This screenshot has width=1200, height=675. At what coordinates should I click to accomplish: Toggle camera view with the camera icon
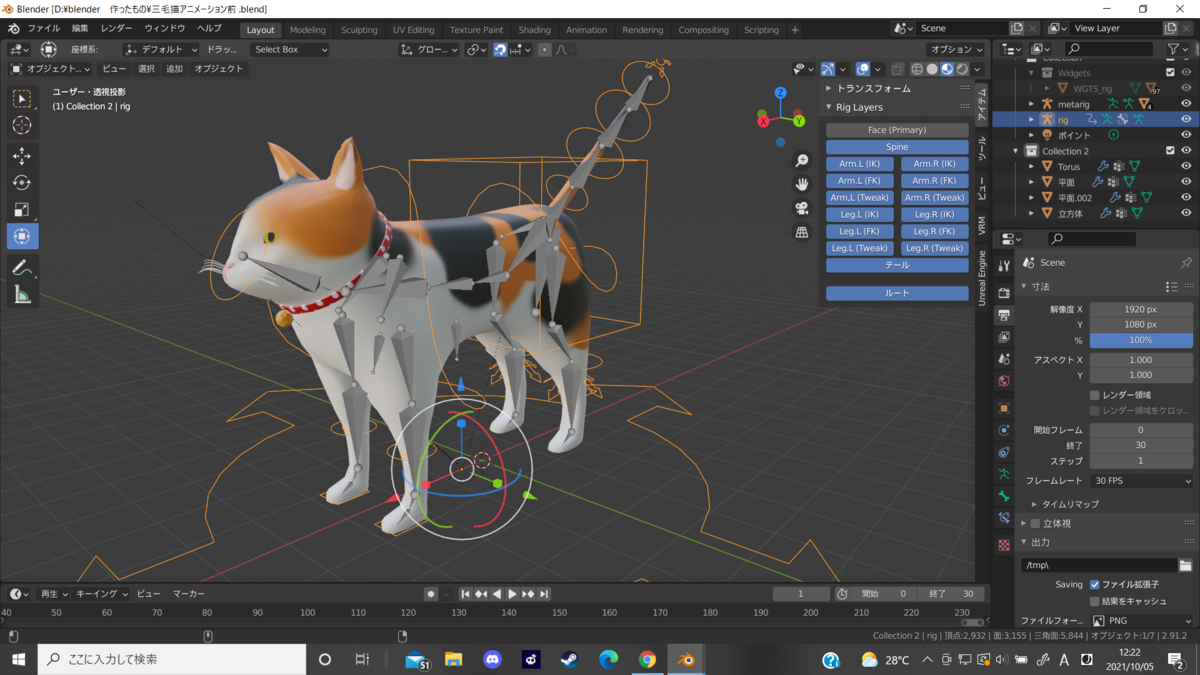click(x=802, y=208)
